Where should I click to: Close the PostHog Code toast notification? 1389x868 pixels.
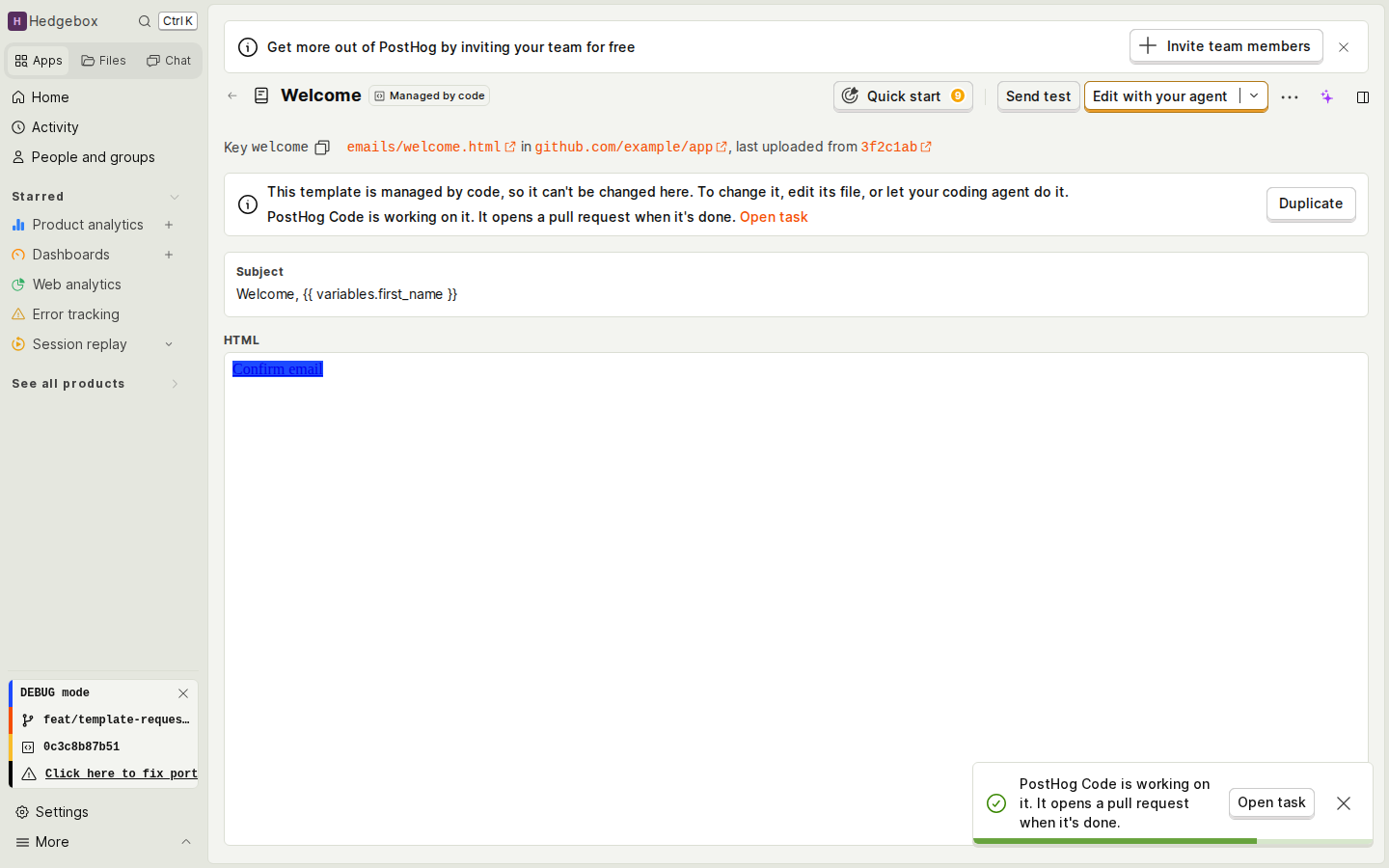click(x=1344, y=803)
